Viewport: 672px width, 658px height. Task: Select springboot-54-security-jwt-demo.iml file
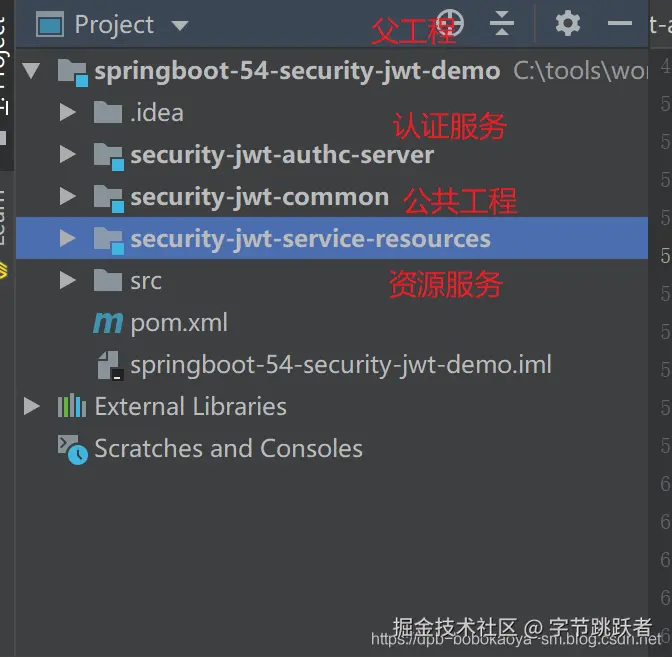pos(341,365)
